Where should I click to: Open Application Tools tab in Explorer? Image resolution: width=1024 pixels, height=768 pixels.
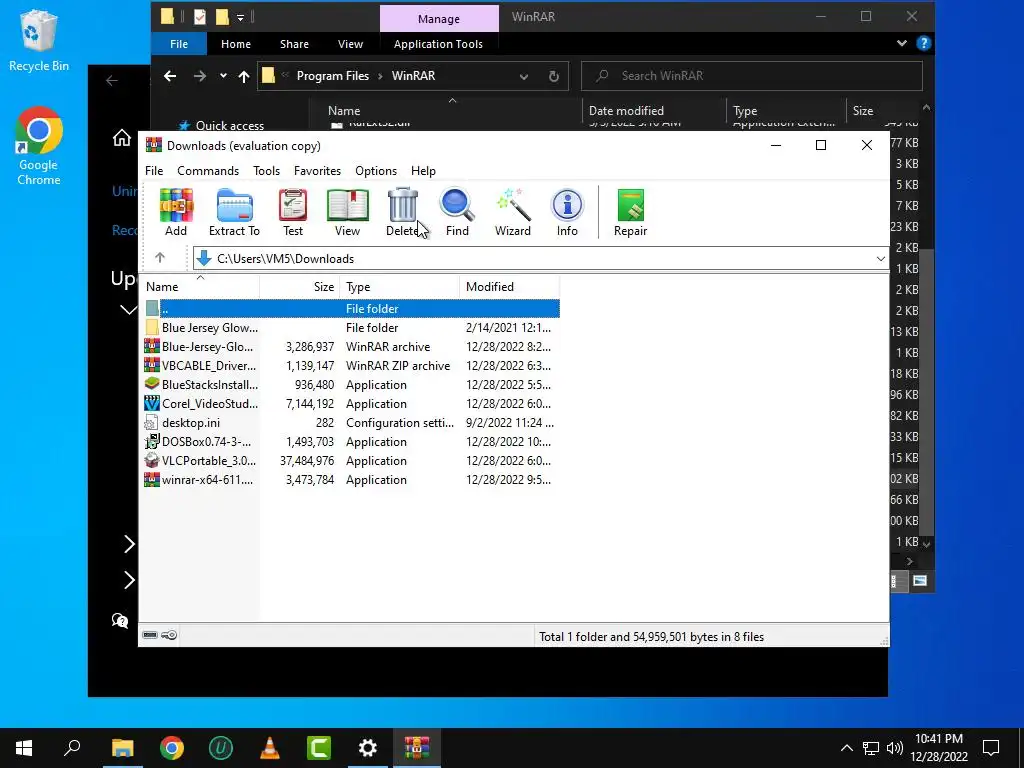coord(438,44)
